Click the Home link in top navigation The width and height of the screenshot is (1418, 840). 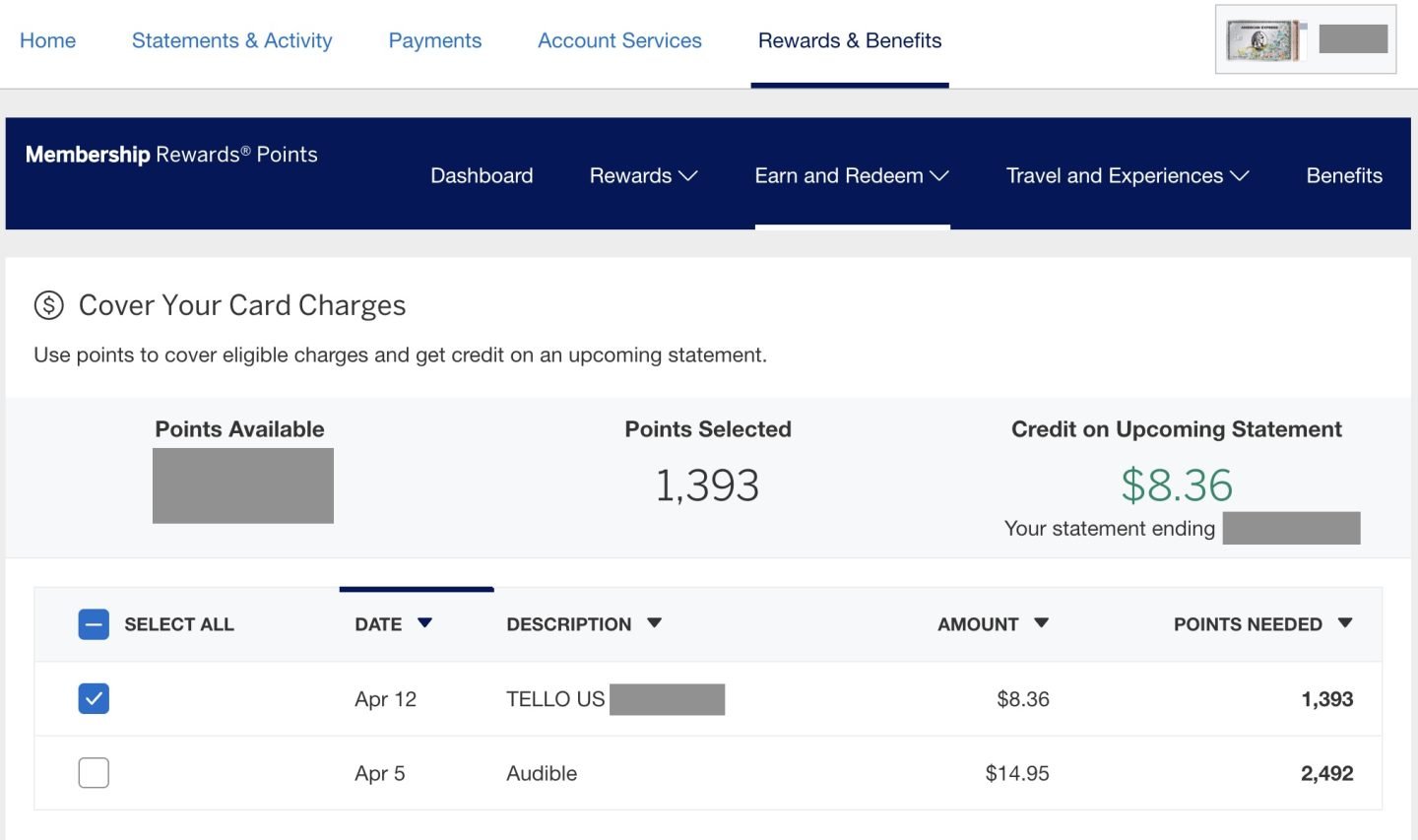coord(47,40)
